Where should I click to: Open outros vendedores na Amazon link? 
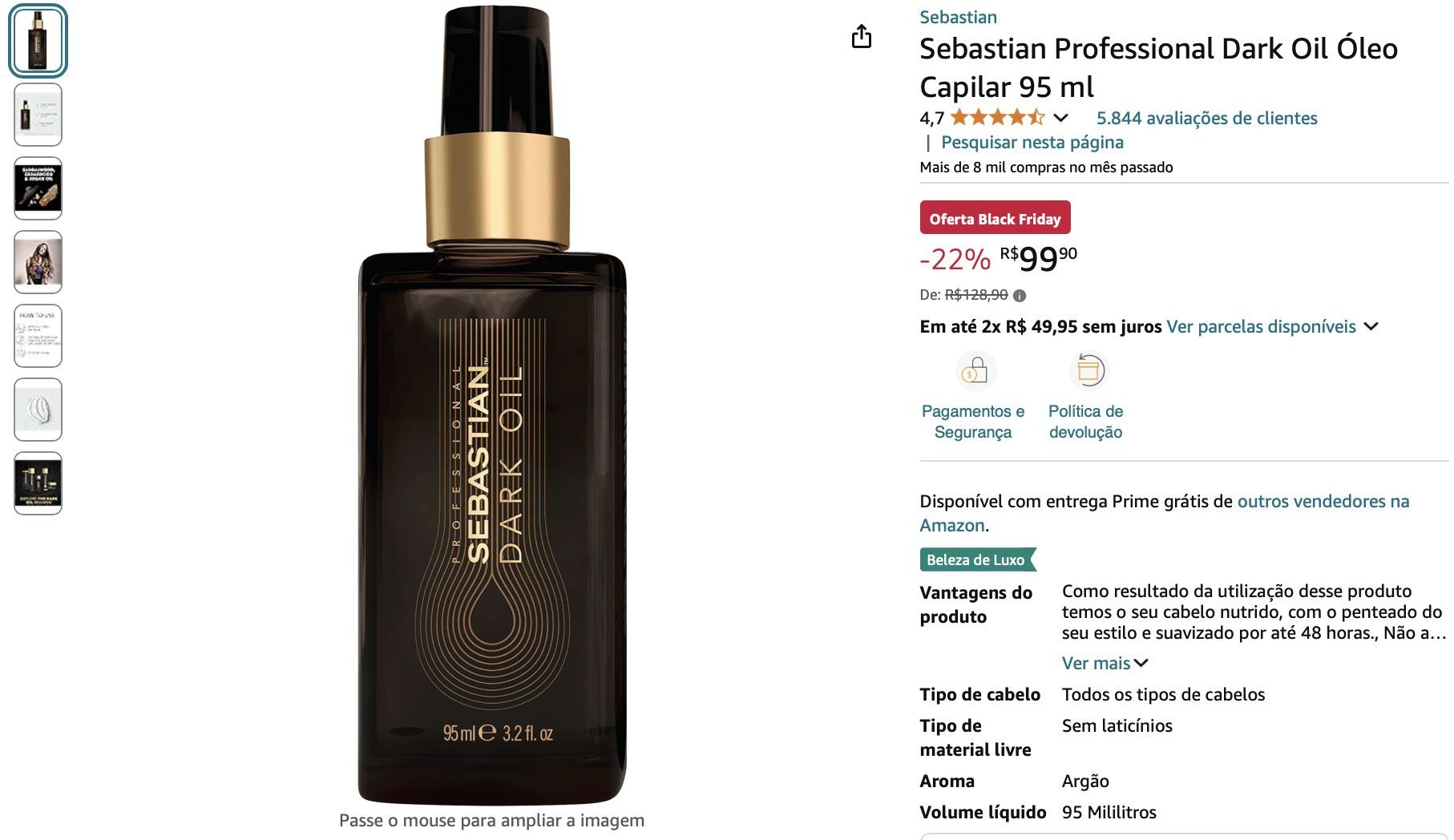click(x=1165, y=513)
